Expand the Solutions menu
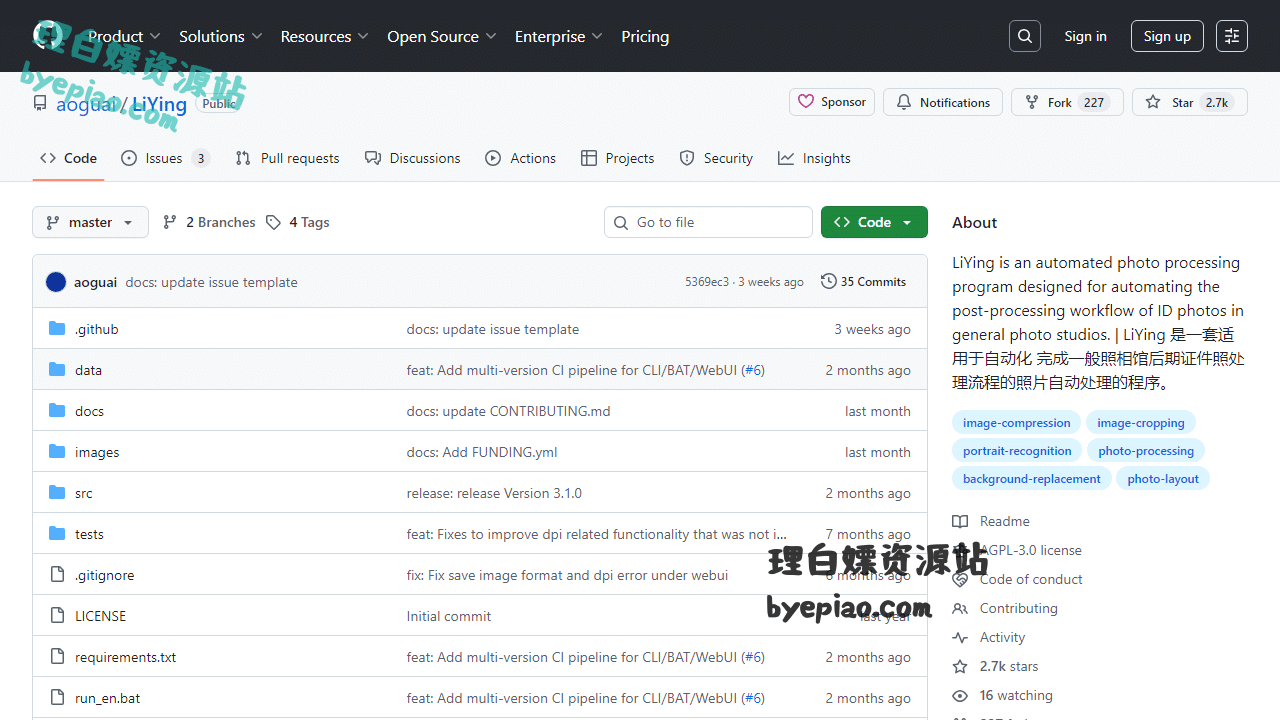The height and width of the screenshot is (720, 1280). (x=221, y=36)
